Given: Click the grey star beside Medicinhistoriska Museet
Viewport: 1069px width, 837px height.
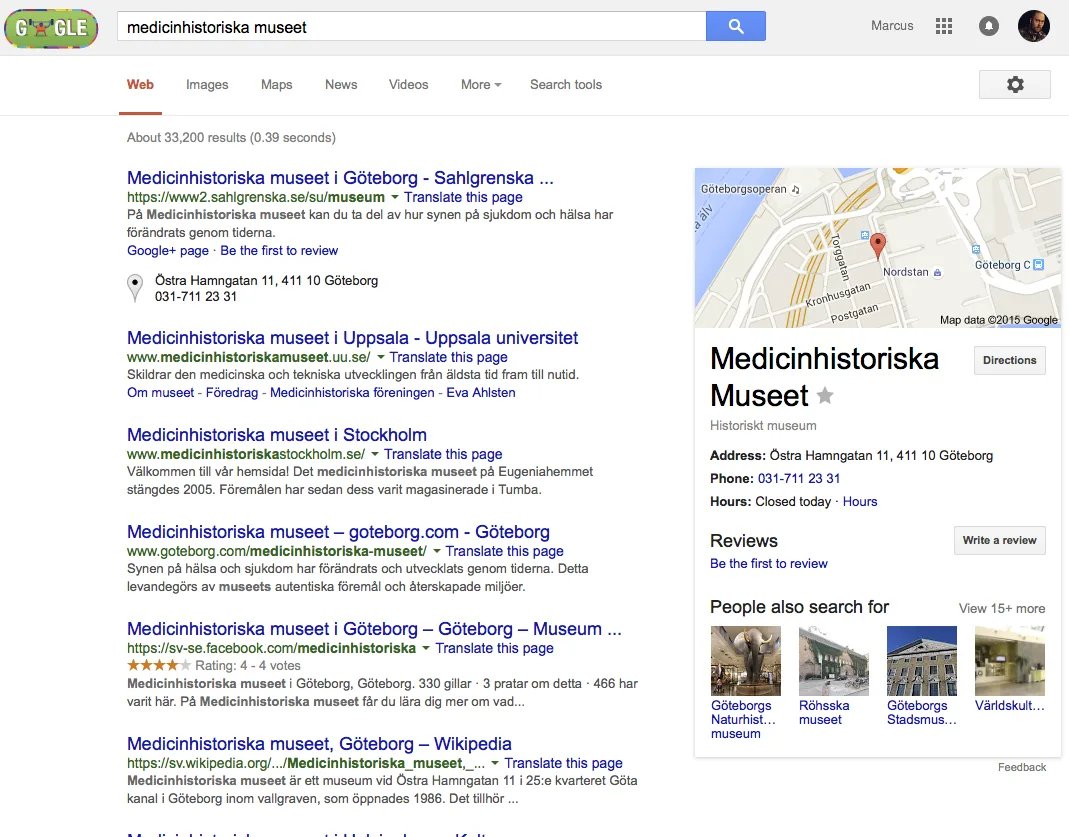Looking at the screenshot, I should 825,395.
